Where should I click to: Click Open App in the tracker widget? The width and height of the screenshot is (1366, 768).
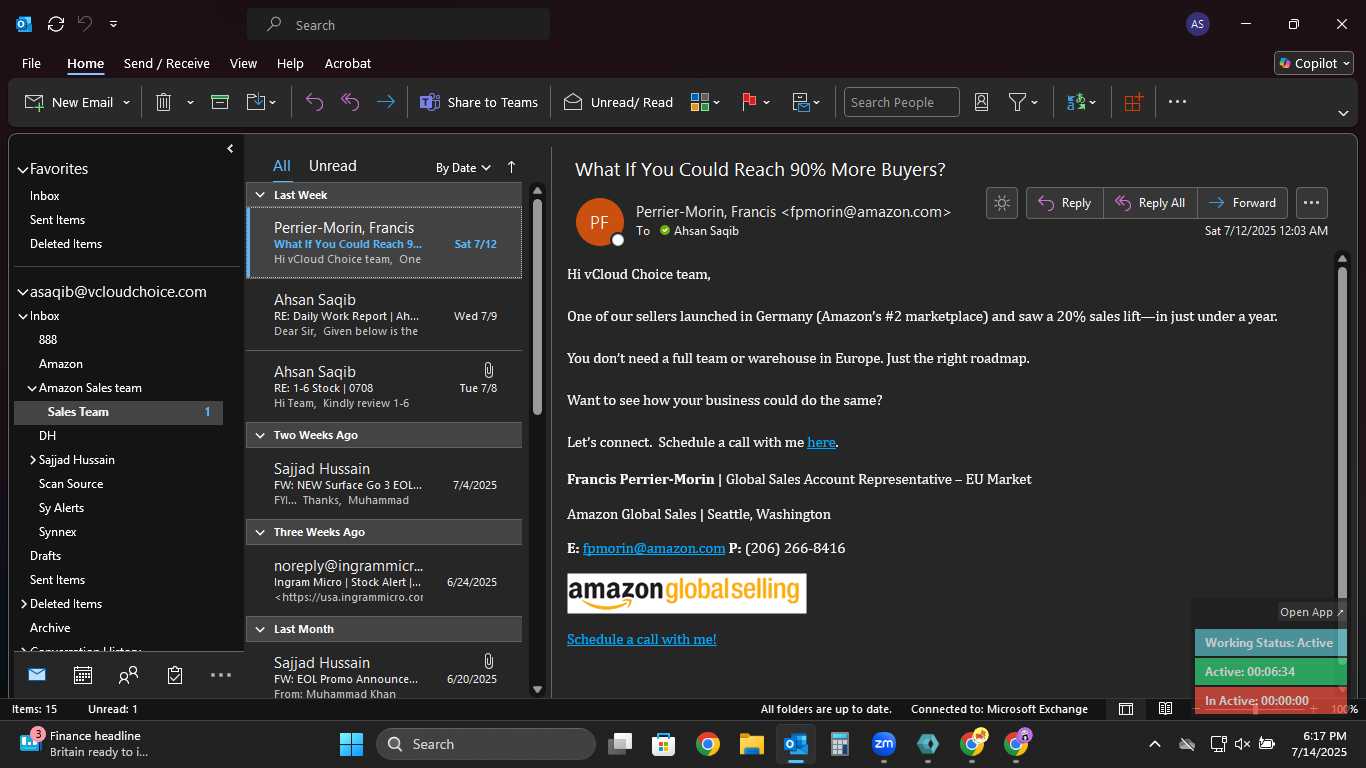1311,612
